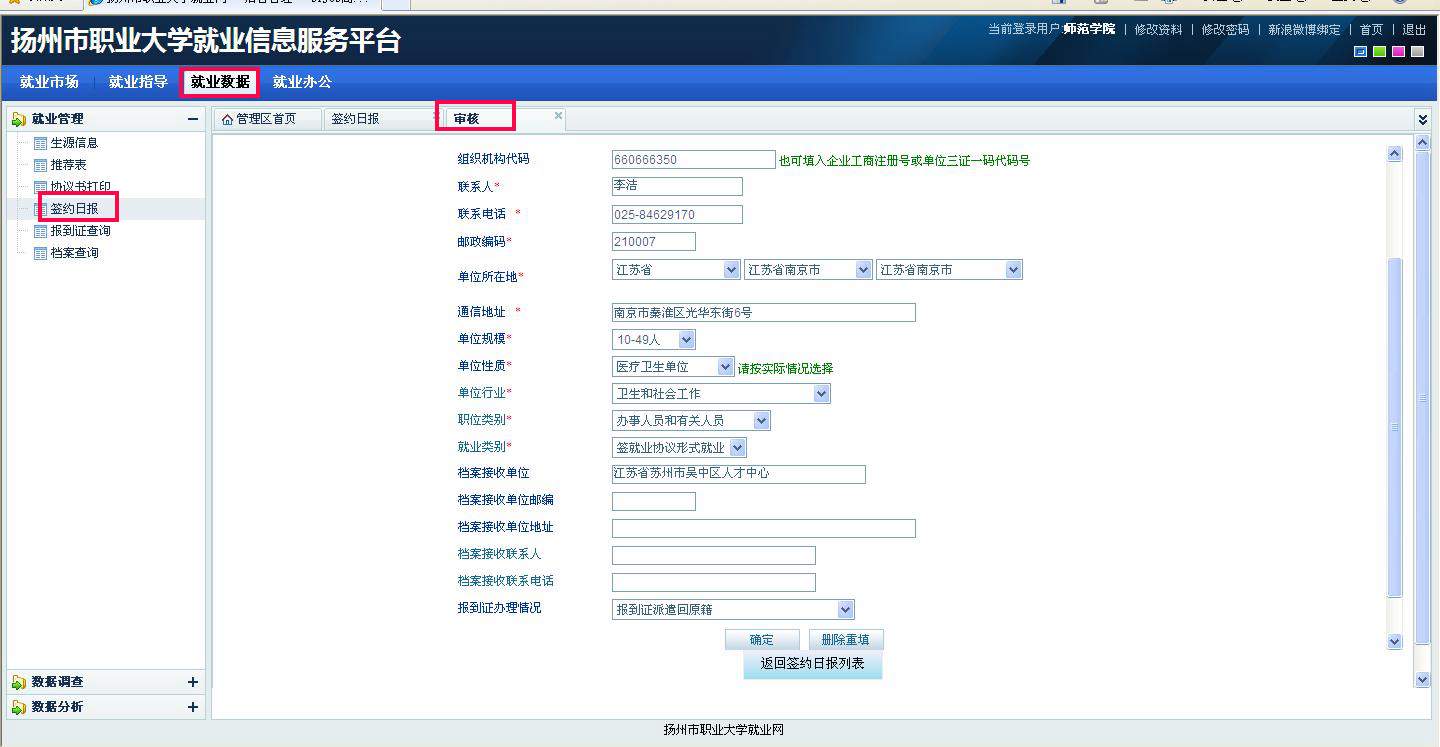Image resolution: width=1440 pixels, height=747 pixels.
Task: Open the 江苏省 province dropdown
Action: [676, 270]
